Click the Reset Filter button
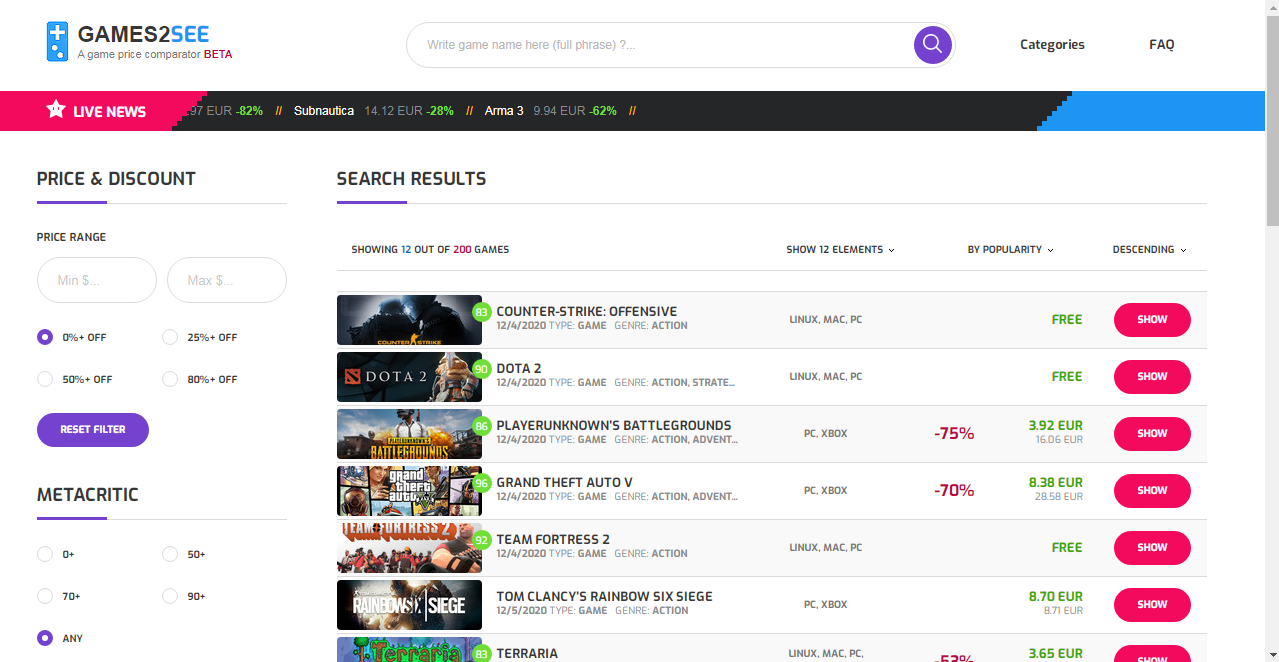This screenshot has width=1279, height=662. click(x=93, y=430)
